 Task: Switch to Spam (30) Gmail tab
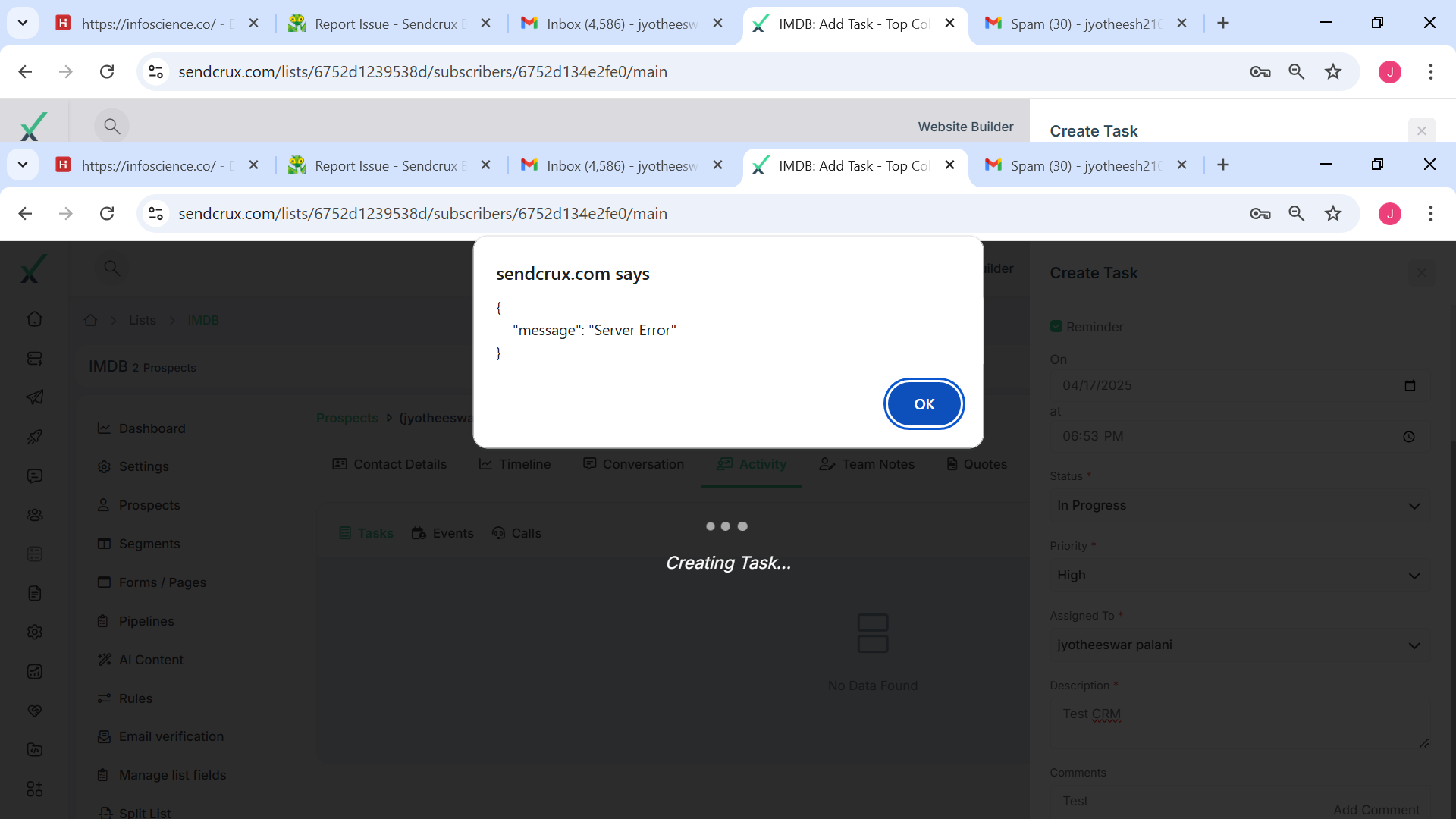click(x=1084, y=165)
